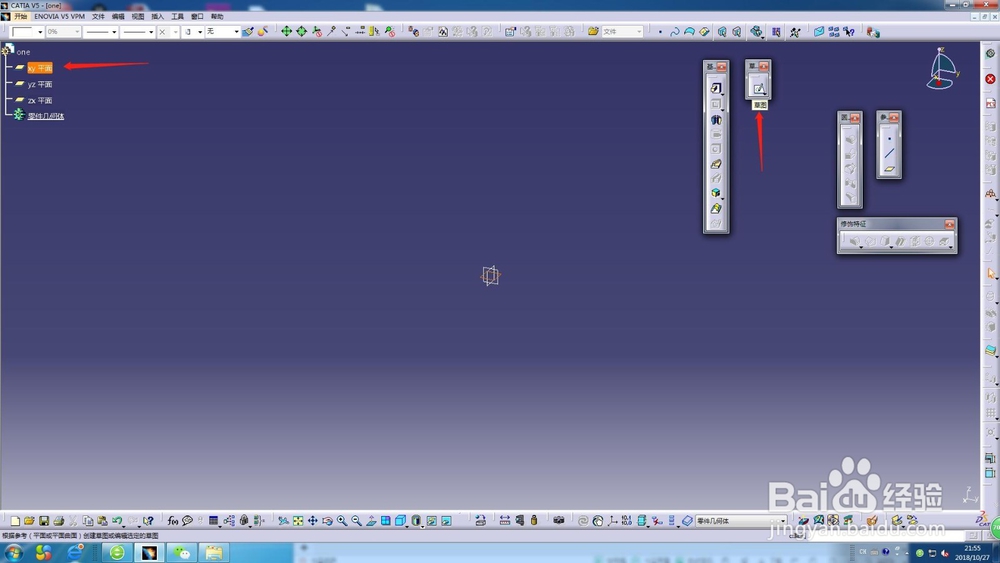Click the Pan icon in view toolbar
This screenshot has height=563, width=1000.
(x=312, y=521)
